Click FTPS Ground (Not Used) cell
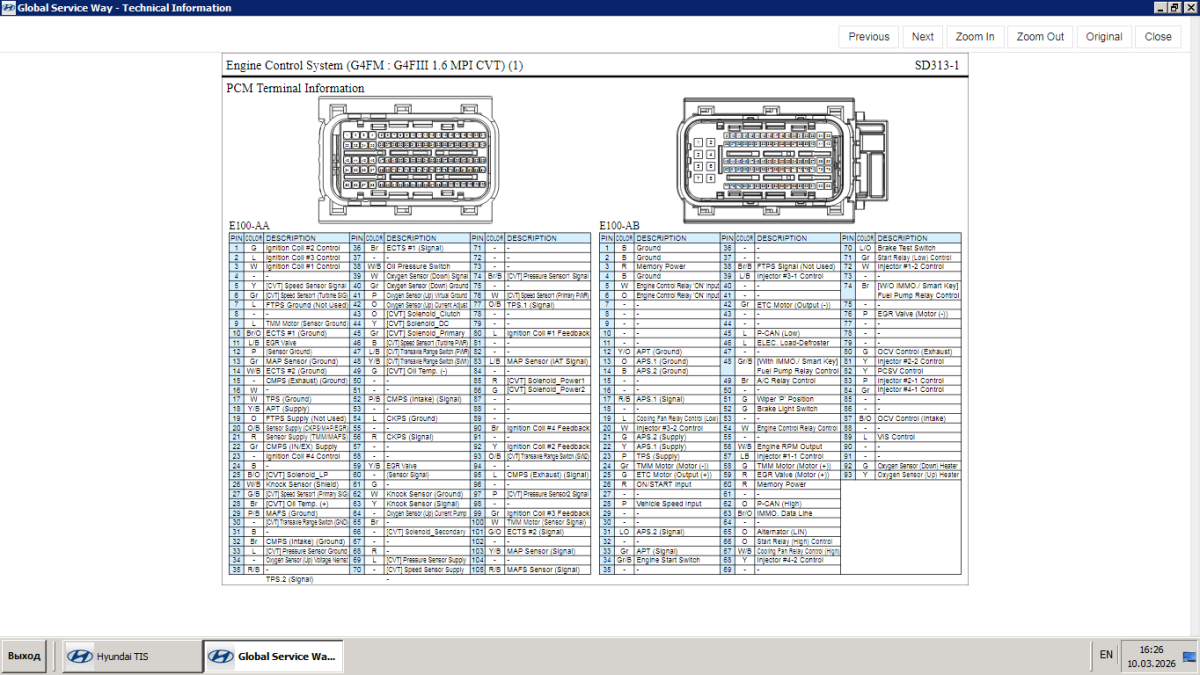 [x=306, y=304]
